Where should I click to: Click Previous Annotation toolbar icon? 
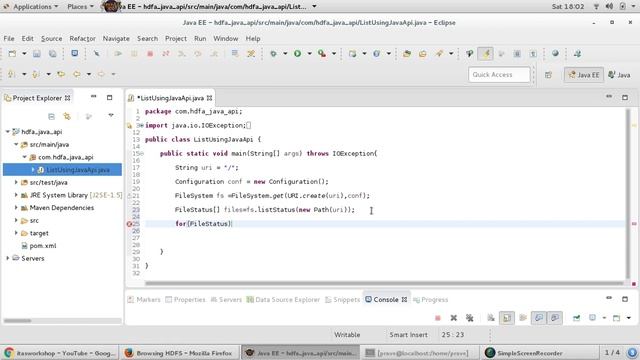36,74
